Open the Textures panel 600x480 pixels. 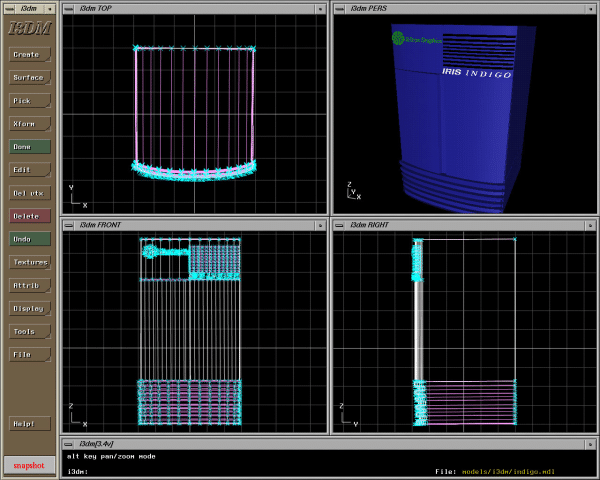tap(29, 262)
